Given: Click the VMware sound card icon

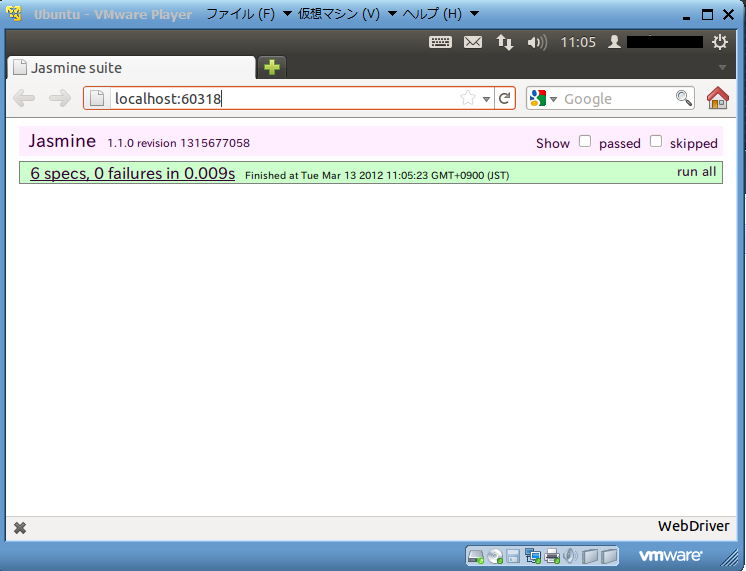Looking at the screenshot, I should coord(570,556).
